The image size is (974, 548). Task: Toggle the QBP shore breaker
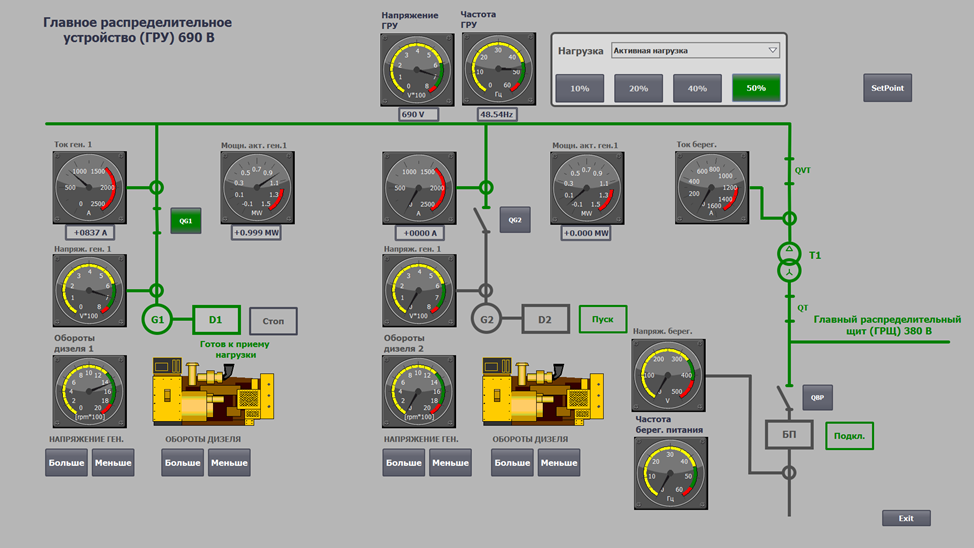(x=817, y=398)
